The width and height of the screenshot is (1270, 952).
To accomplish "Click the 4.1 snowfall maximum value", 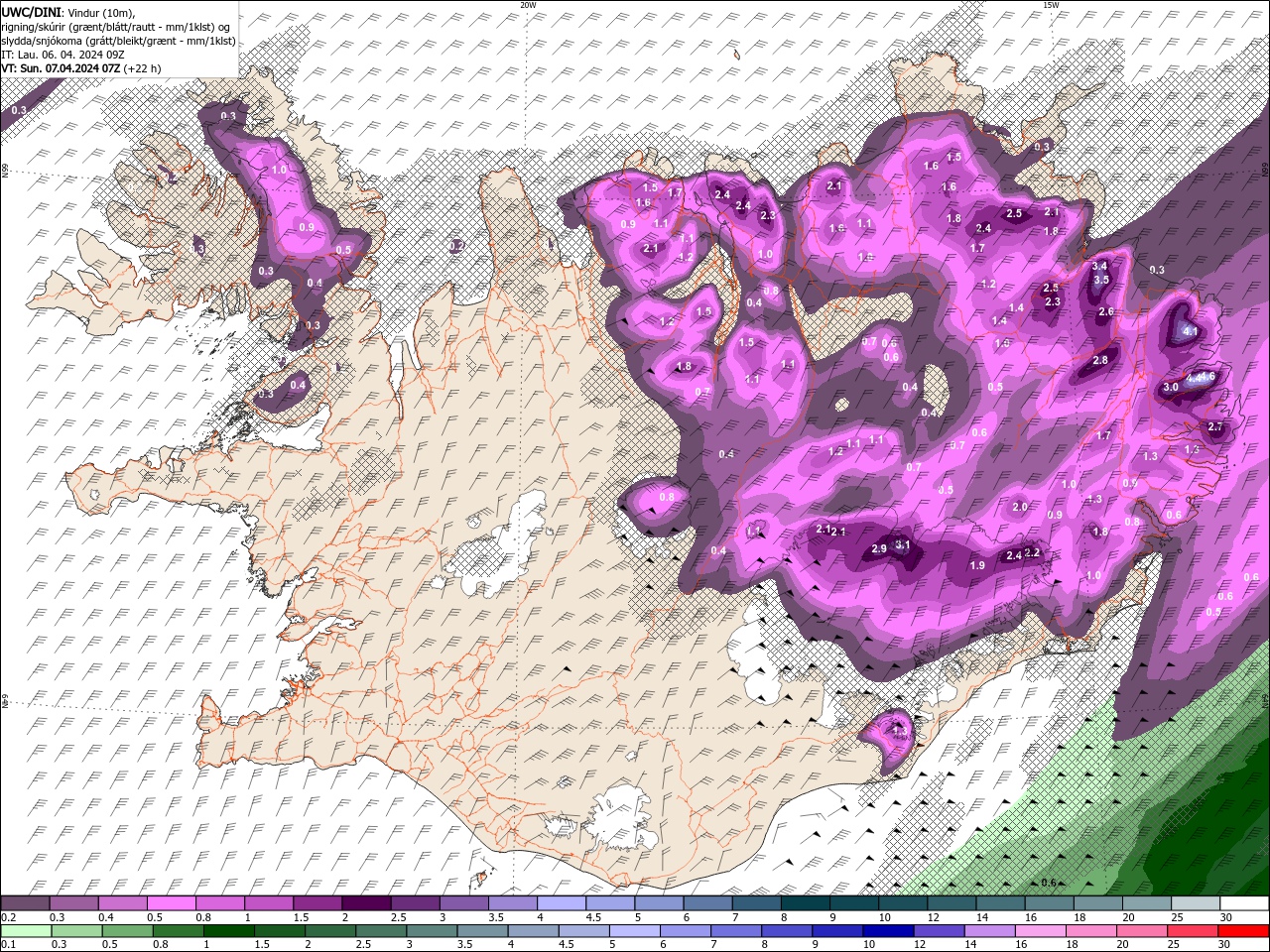I will [1191, 331].
